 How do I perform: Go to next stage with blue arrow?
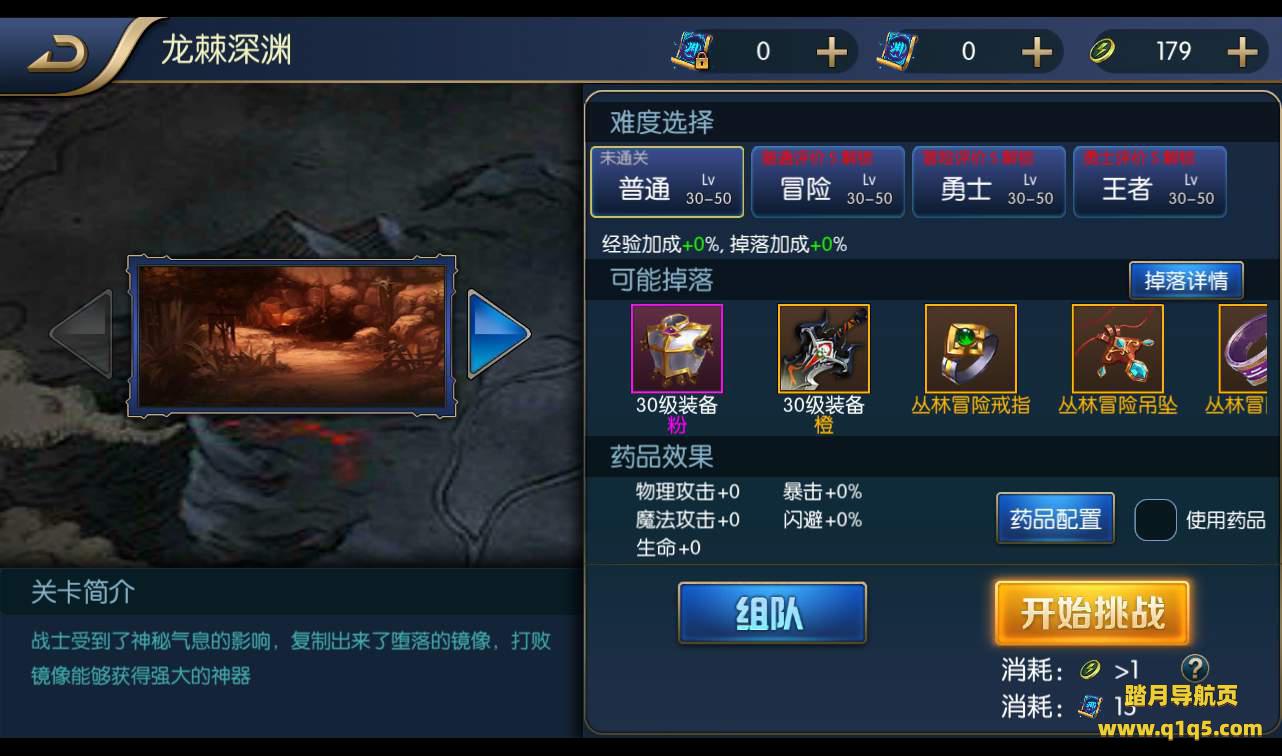(x=498, y=334)
